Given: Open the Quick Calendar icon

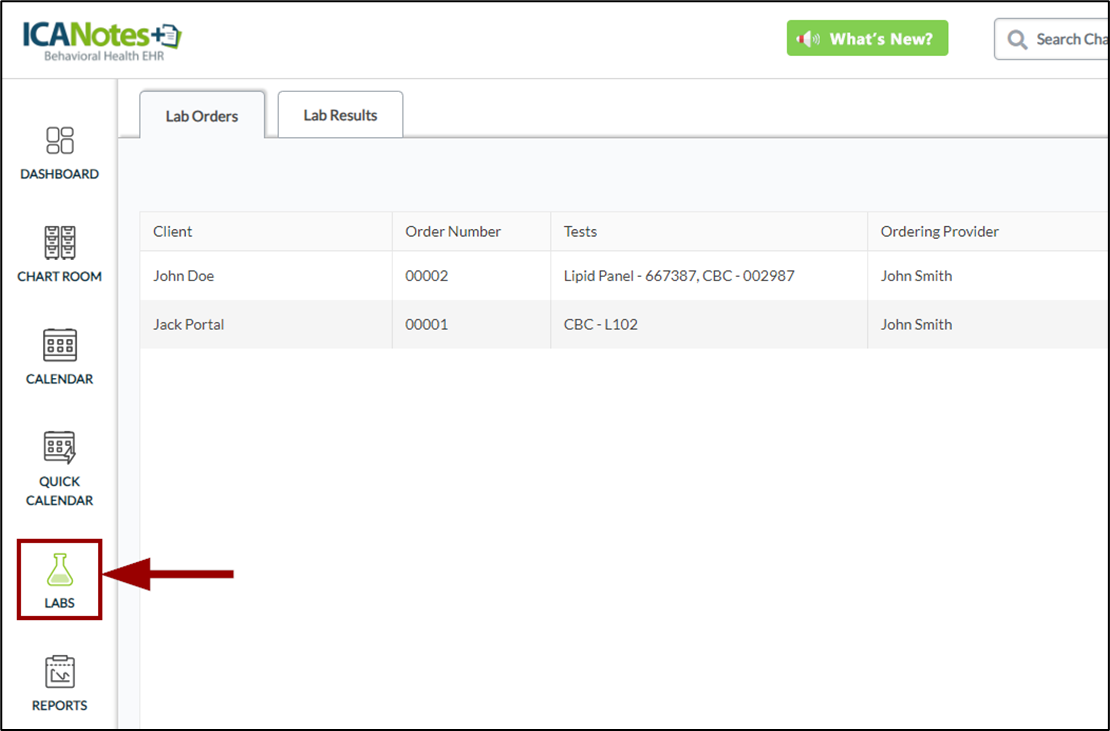Looking at the screenshot, I should click(x=60, y=447).
